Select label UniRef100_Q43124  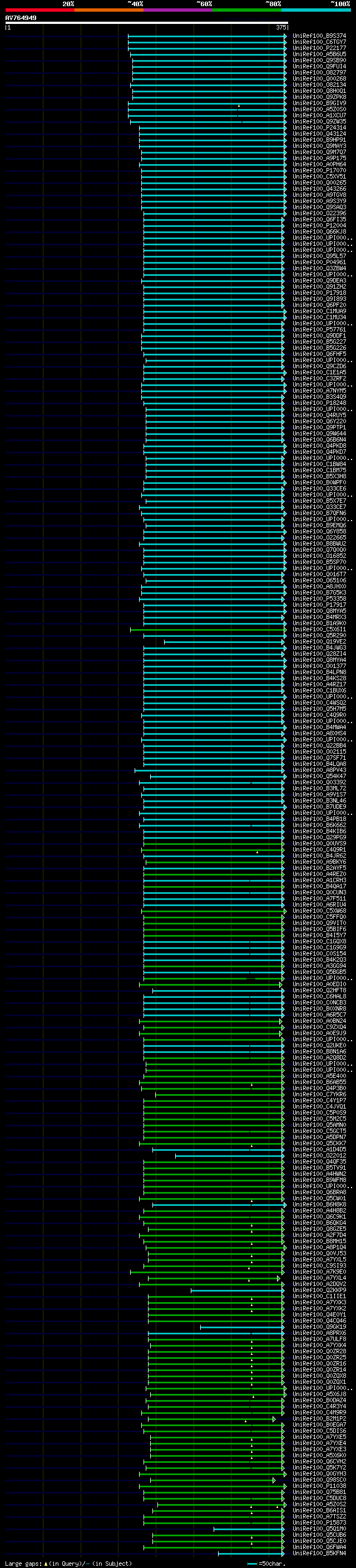tap(319, 134)
